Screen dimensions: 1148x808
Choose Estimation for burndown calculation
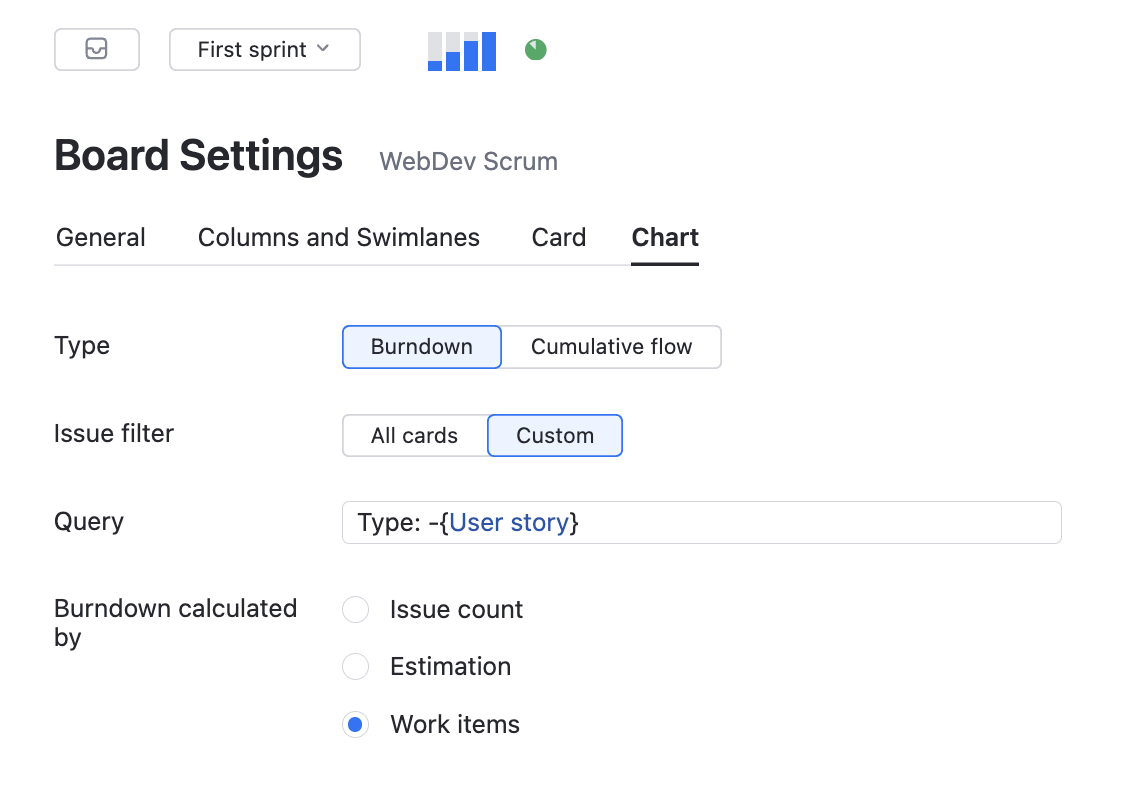click(356, 667)
